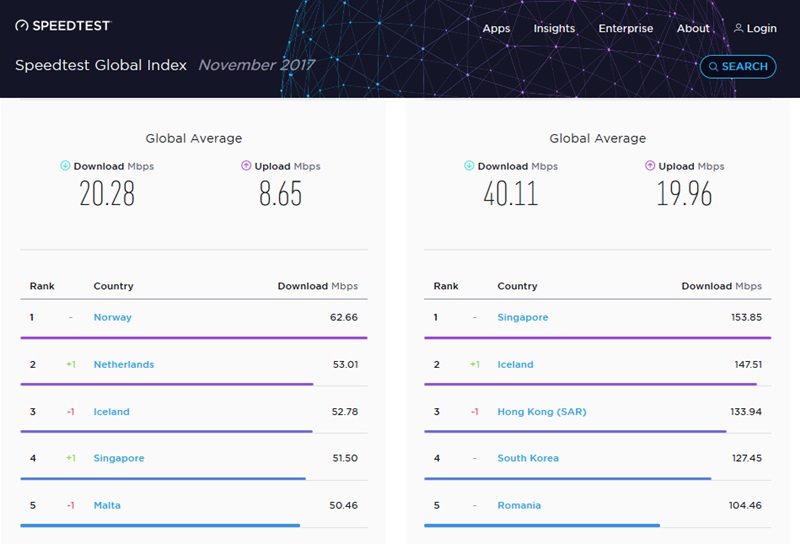Click the upload arrow icon above 19.96
Viewport: 800px width, 544px height.
[650, 165]
